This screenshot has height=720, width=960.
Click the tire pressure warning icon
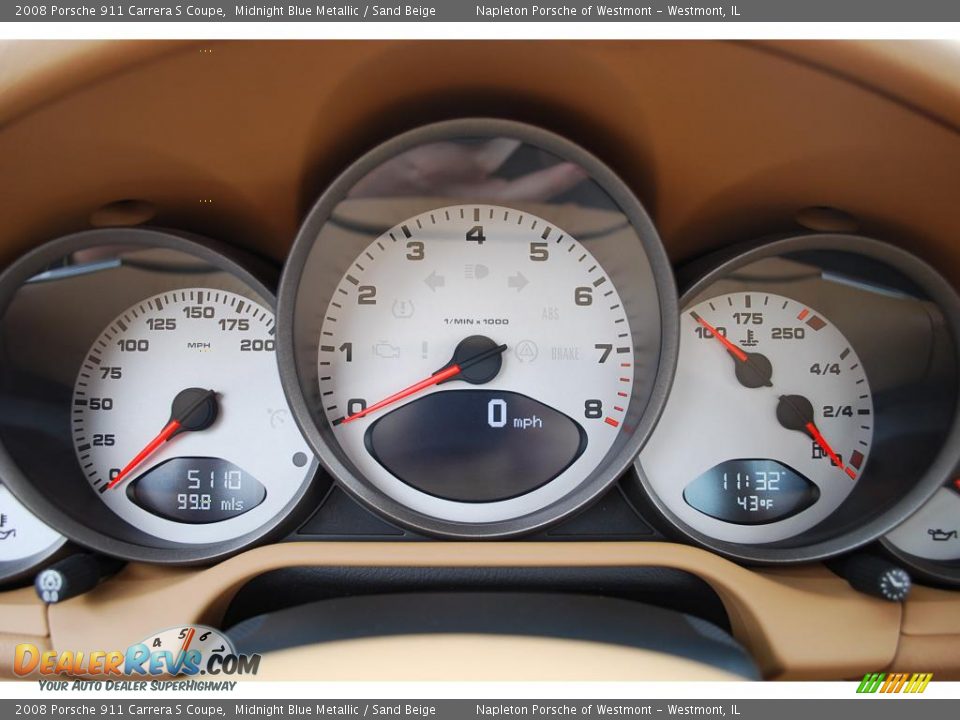(x=403, y=308)
